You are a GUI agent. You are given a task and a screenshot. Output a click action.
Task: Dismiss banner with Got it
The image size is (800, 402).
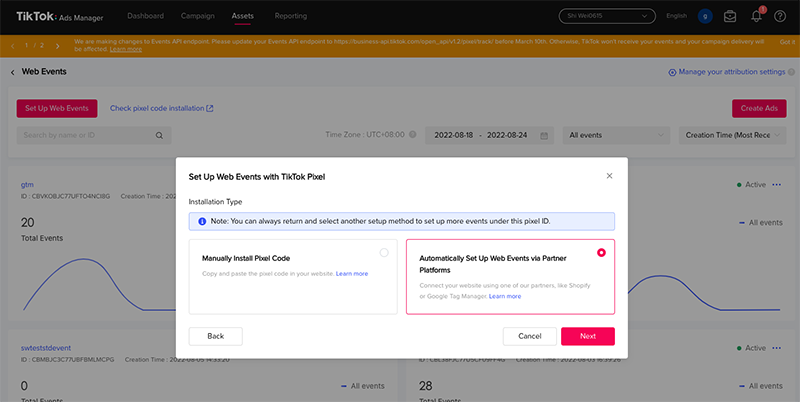(787, 42)
